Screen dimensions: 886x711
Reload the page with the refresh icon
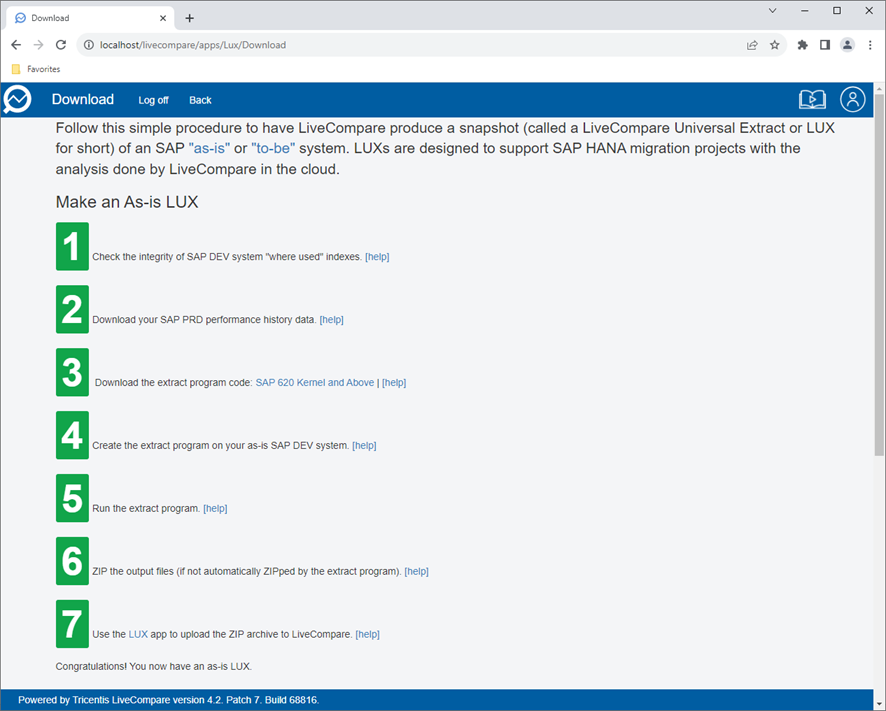click(x=61, y=45)
